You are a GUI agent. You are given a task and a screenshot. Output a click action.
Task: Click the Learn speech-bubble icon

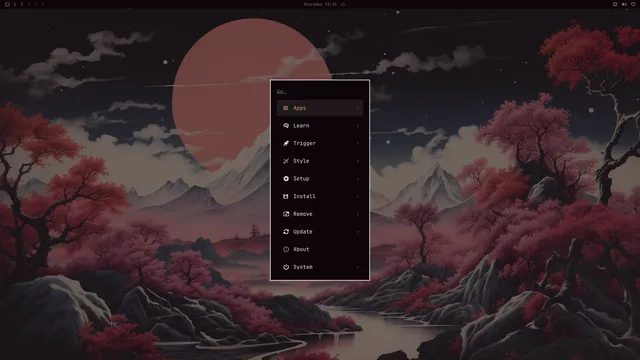click(x=286, y=126)
